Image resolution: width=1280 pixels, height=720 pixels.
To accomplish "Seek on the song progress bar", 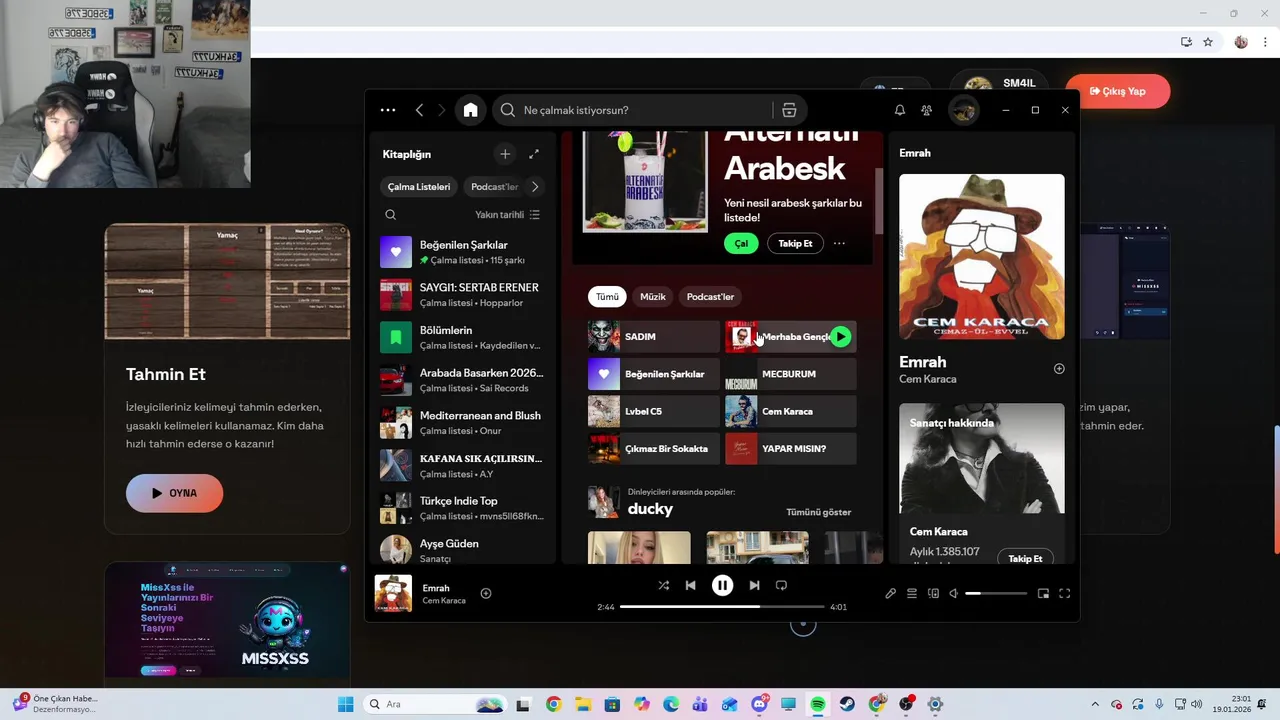I will [x=722, y=607].
